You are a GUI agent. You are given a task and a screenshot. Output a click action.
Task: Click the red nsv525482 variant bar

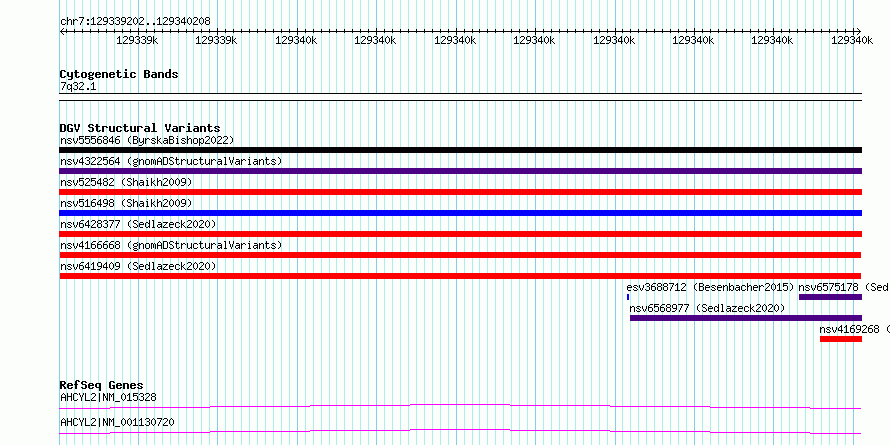tap(460, 192)
